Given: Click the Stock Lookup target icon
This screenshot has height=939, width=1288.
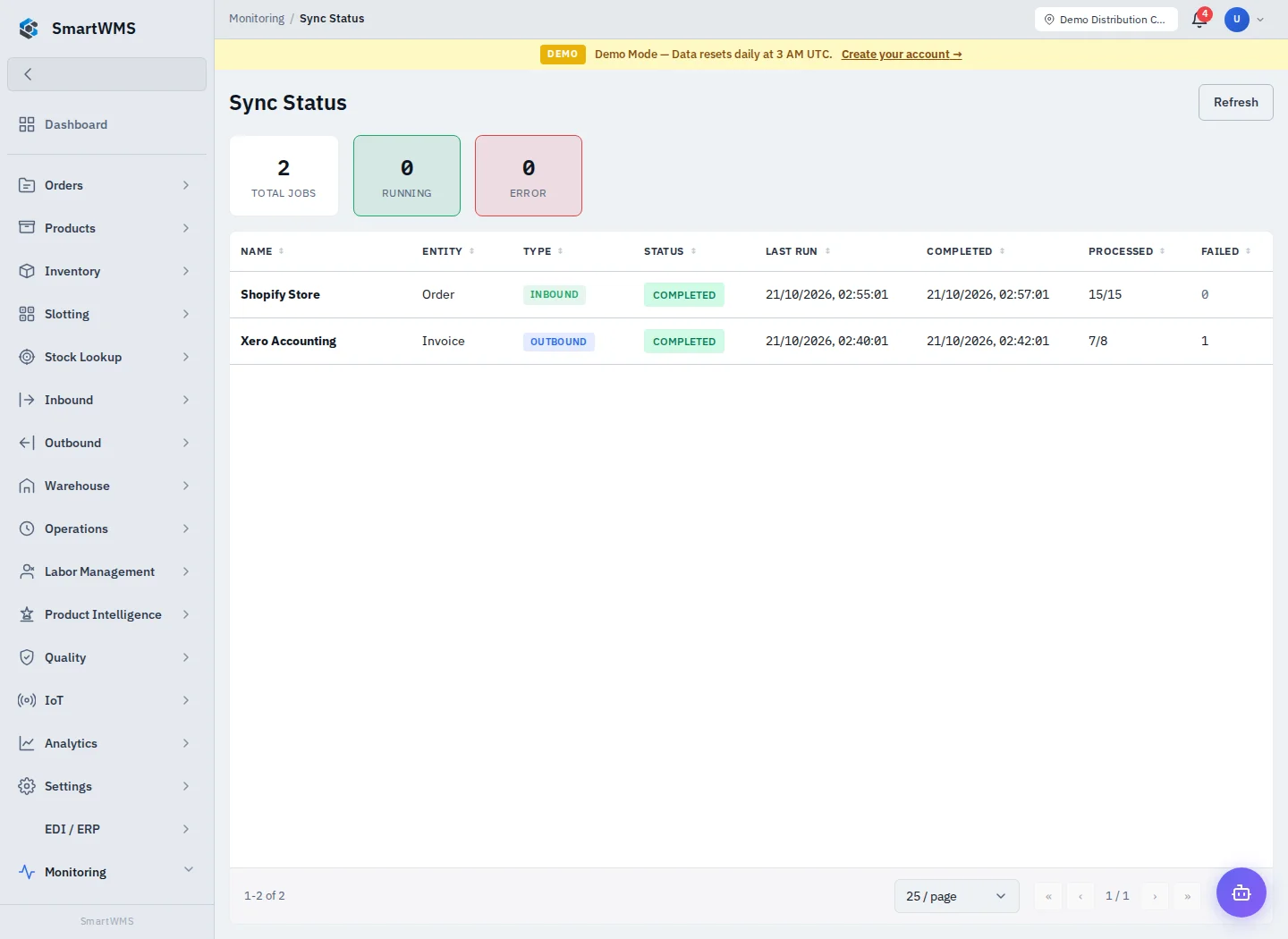Looking at the screenshot, I should 27,357.
